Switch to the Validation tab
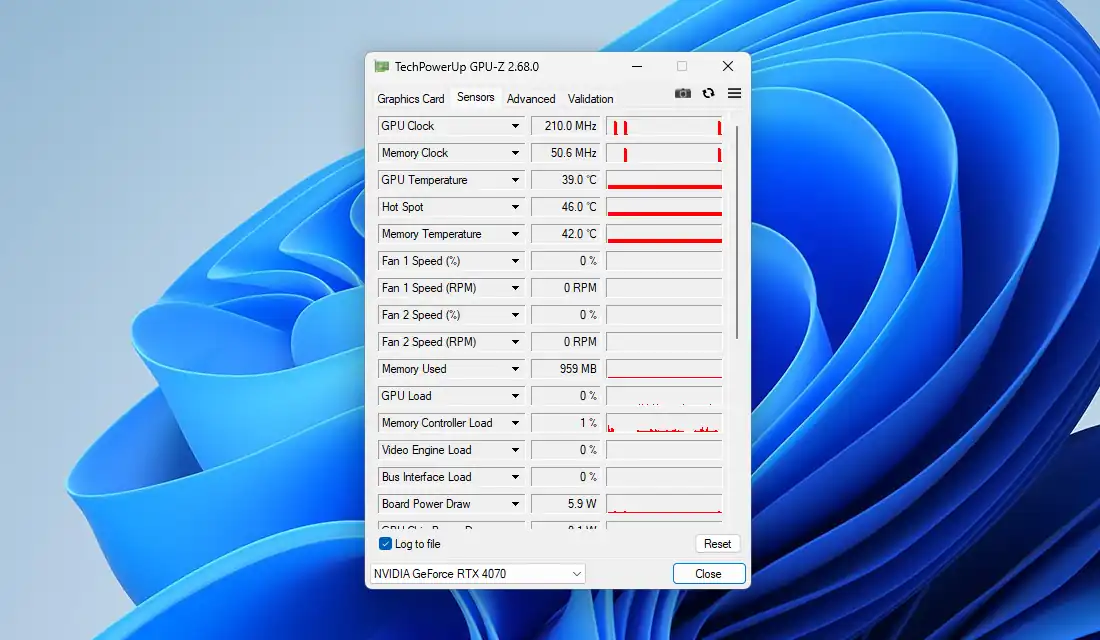The height and width of the screenshot is (640, 1100). coord(590,98)
